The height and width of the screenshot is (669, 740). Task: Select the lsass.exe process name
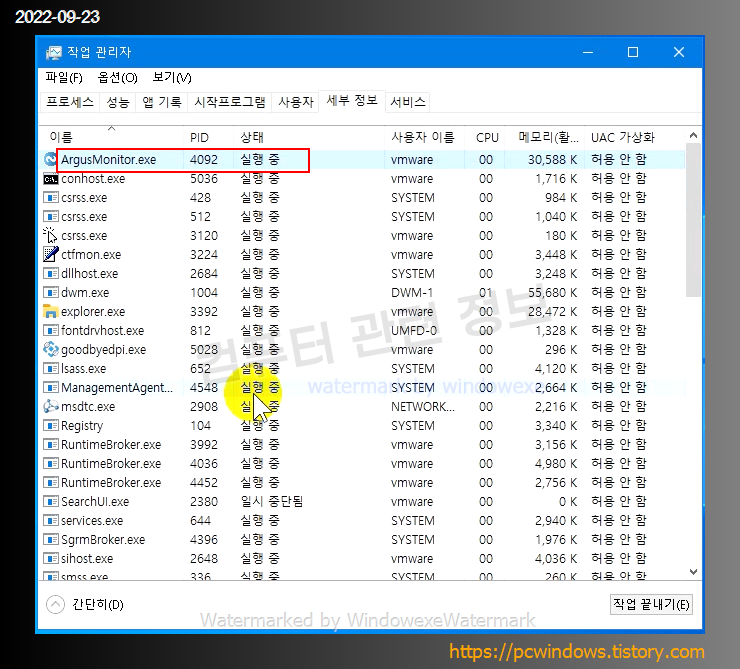[84, 368]
